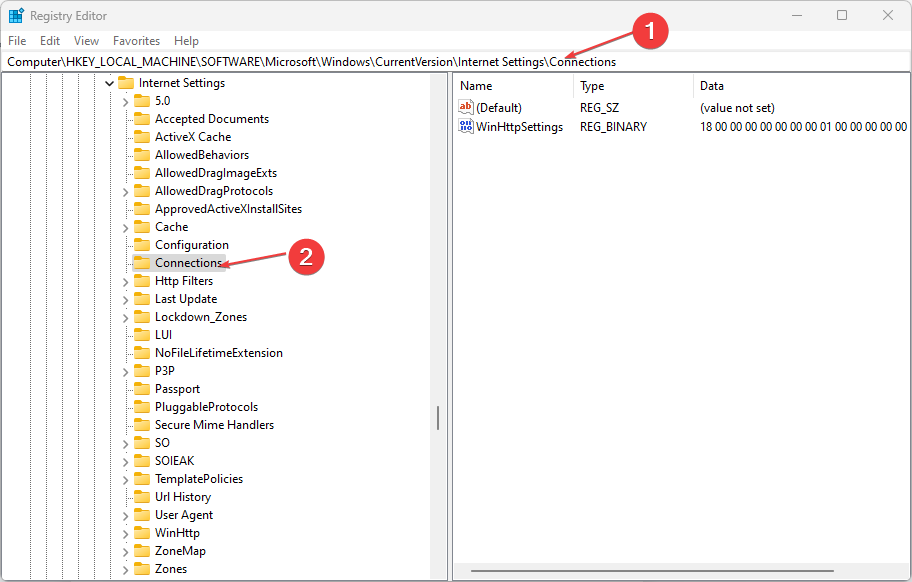Open the Help menu
Image resolution: width=912 pixels, height=582 pixels.
pyautogui.click(x=186, y=41)
